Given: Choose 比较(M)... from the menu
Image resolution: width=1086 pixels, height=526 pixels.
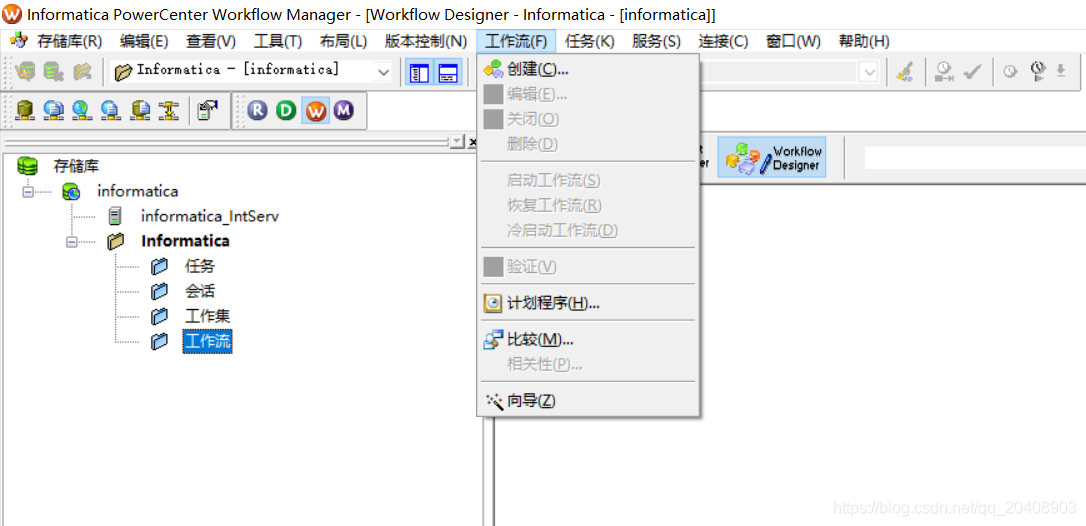Looking at the screenshot, I should pyautogui.click(x=588, y=340).
